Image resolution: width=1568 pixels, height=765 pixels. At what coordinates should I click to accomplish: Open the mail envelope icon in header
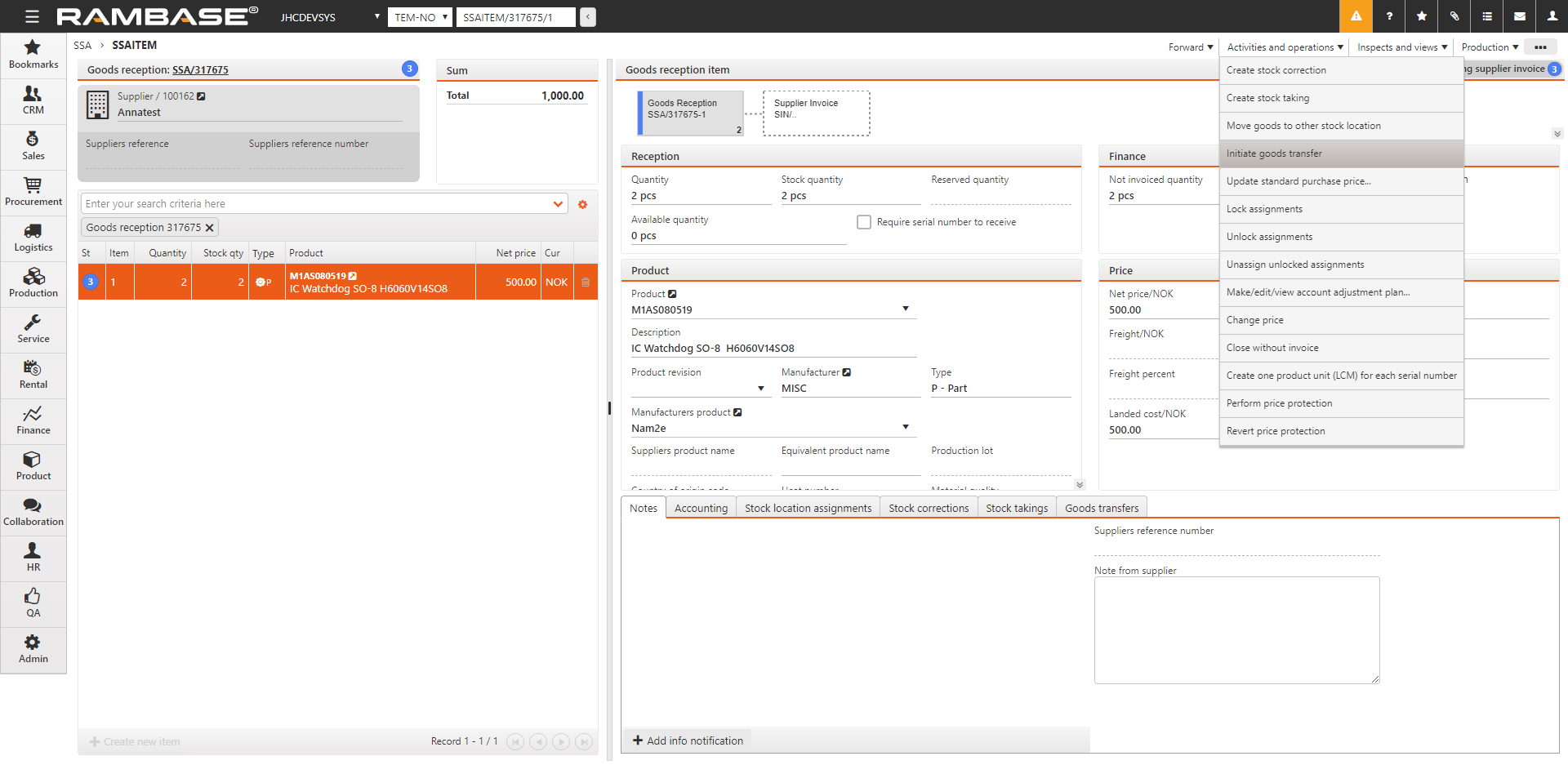click(x=1519, y=16)
